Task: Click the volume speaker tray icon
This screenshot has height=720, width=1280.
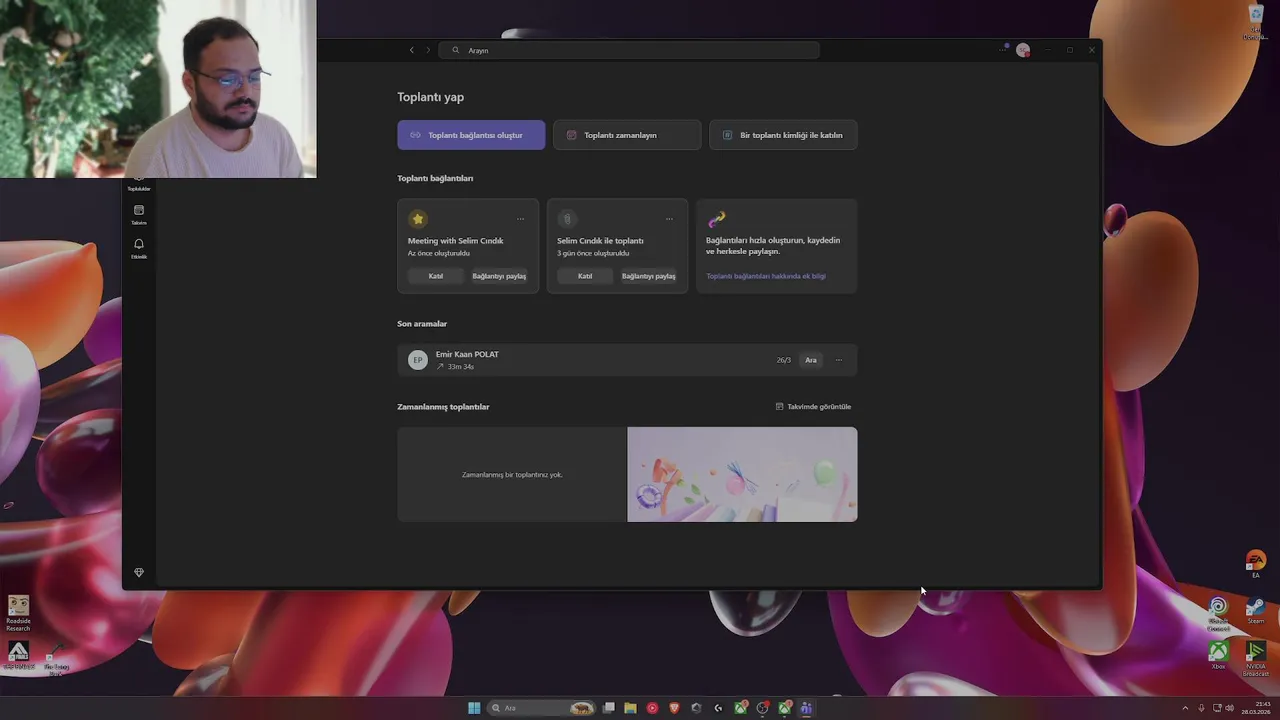Action: (x=1229, y=708)
